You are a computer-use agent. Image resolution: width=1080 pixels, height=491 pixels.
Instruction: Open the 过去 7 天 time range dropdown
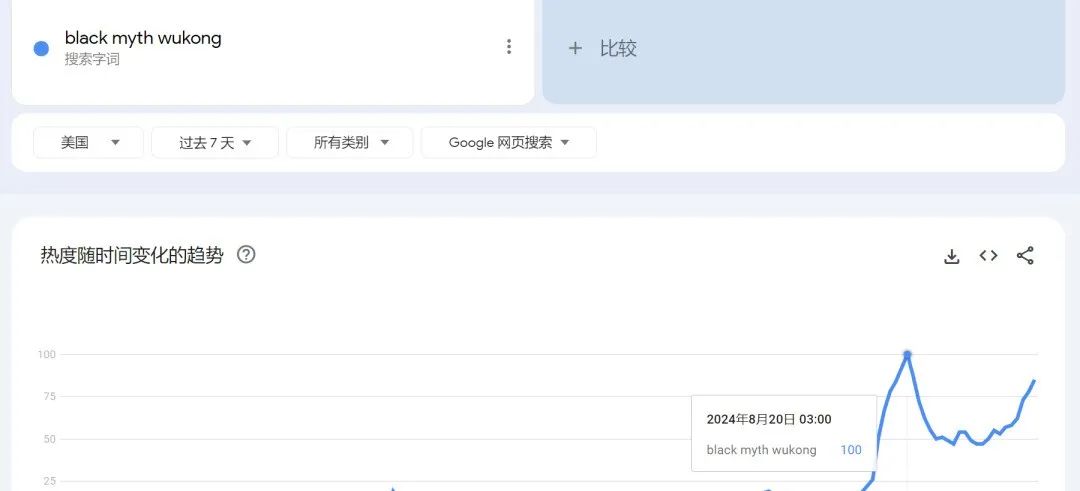(215, 143)
